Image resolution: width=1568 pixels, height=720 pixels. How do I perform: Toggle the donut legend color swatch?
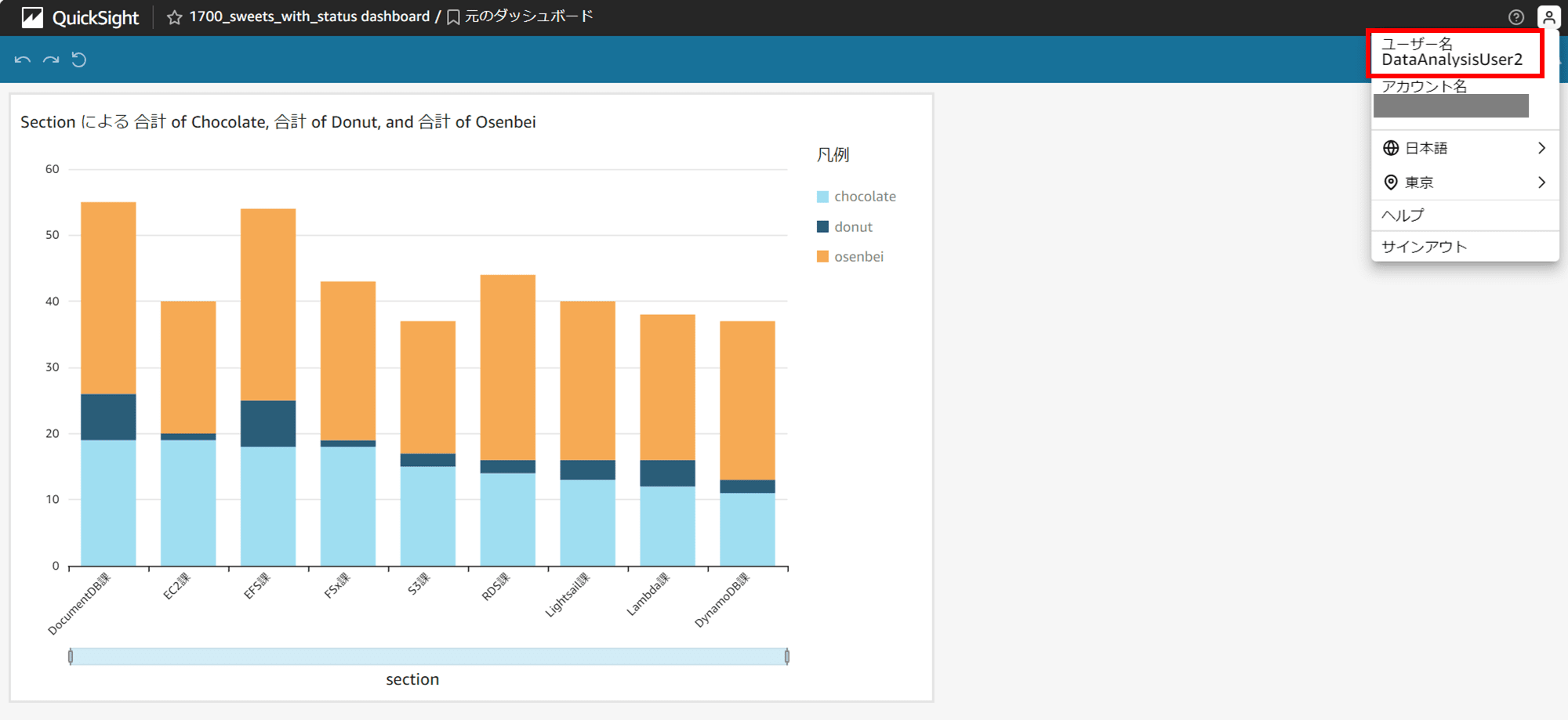point(822,226)
